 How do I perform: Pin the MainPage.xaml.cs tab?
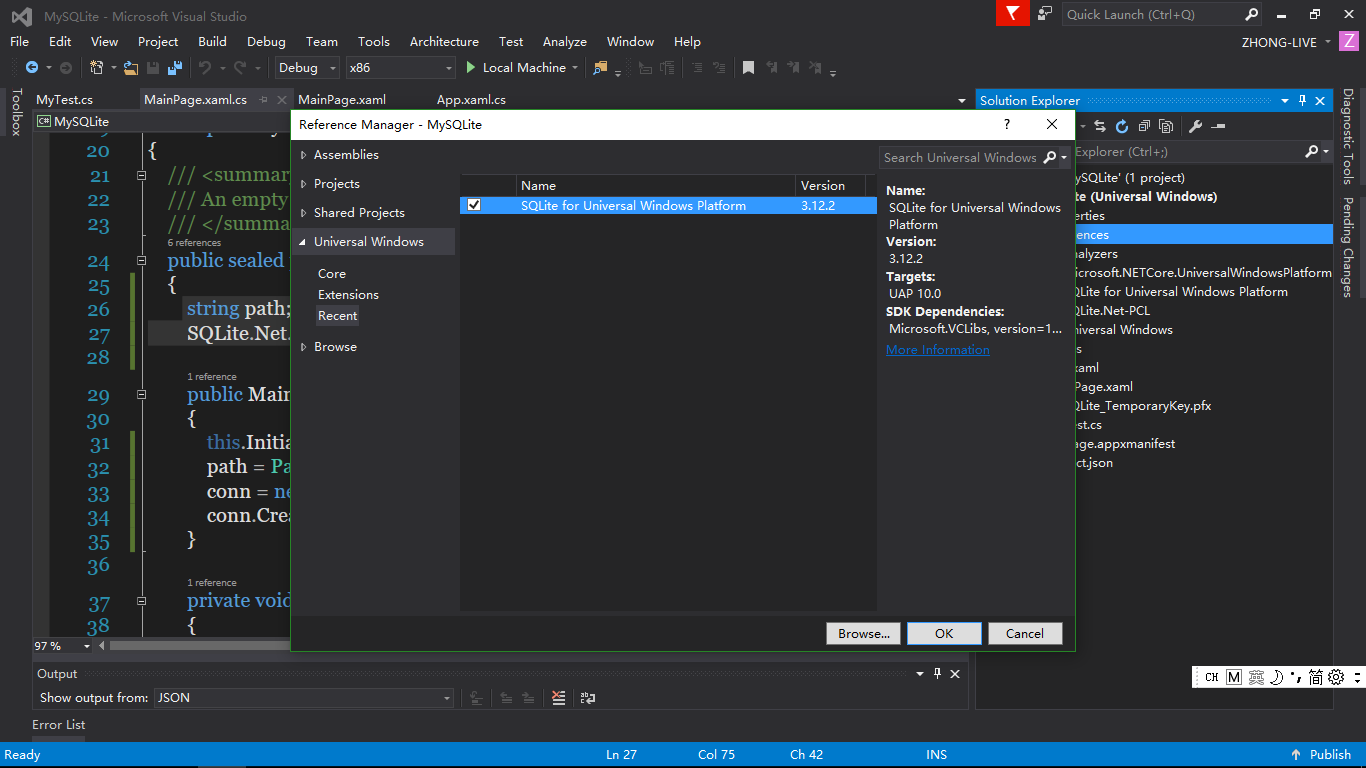click(x=264, y=100)
